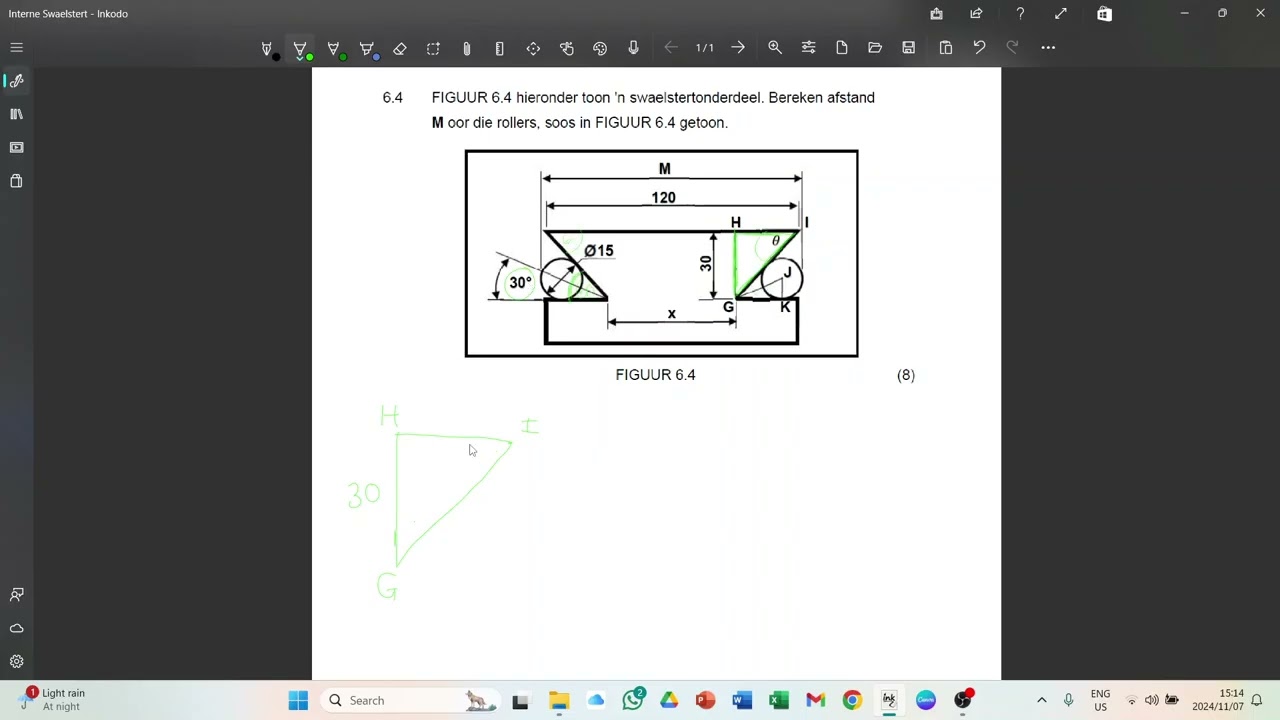The height and width of the screenshot is (720, 1280).
Task: Select the black pen tool
Action: [267, 48]
